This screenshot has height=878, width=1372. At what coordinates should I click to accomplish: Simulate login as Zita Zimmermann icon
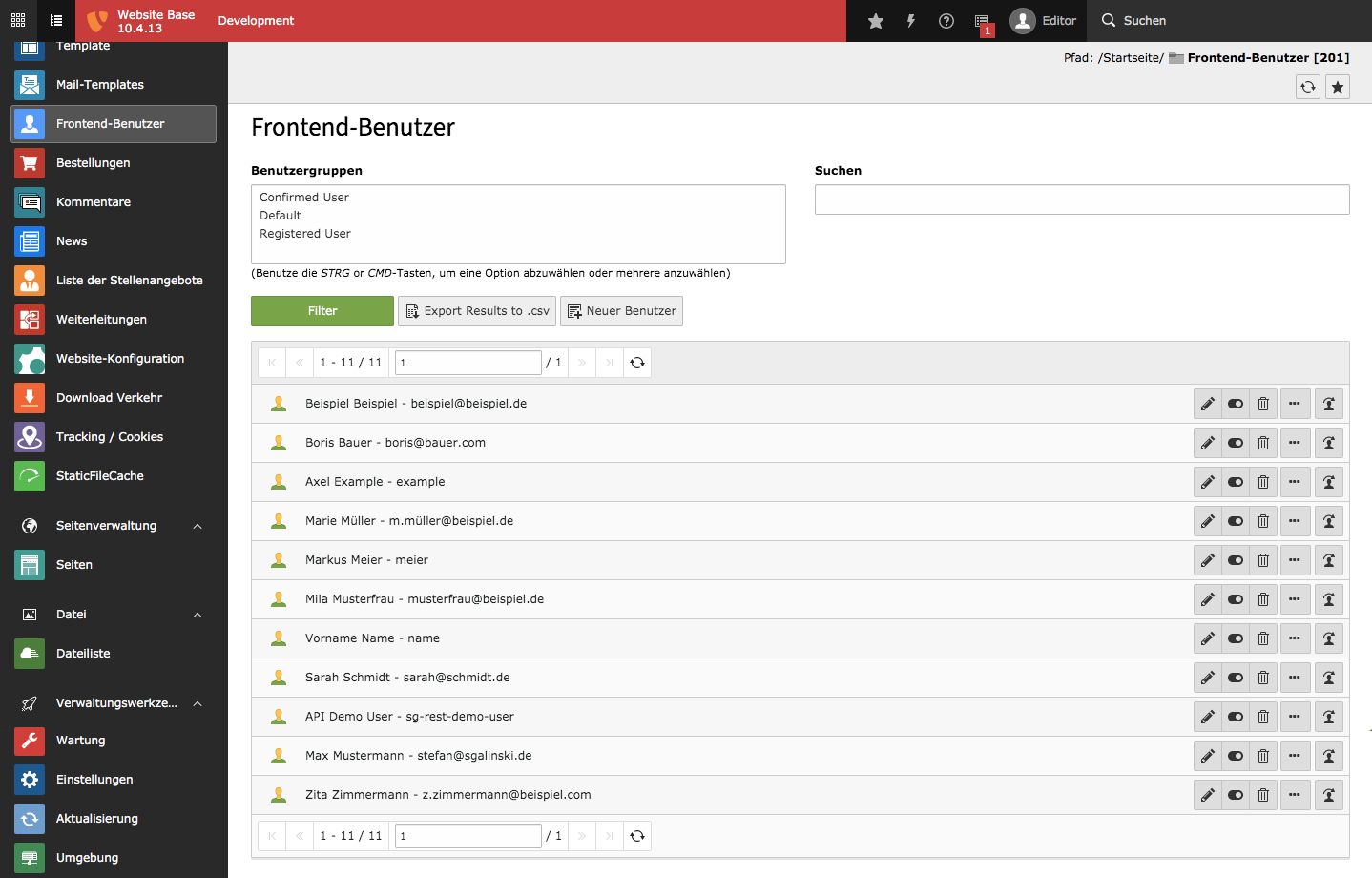click(1329, 795)
